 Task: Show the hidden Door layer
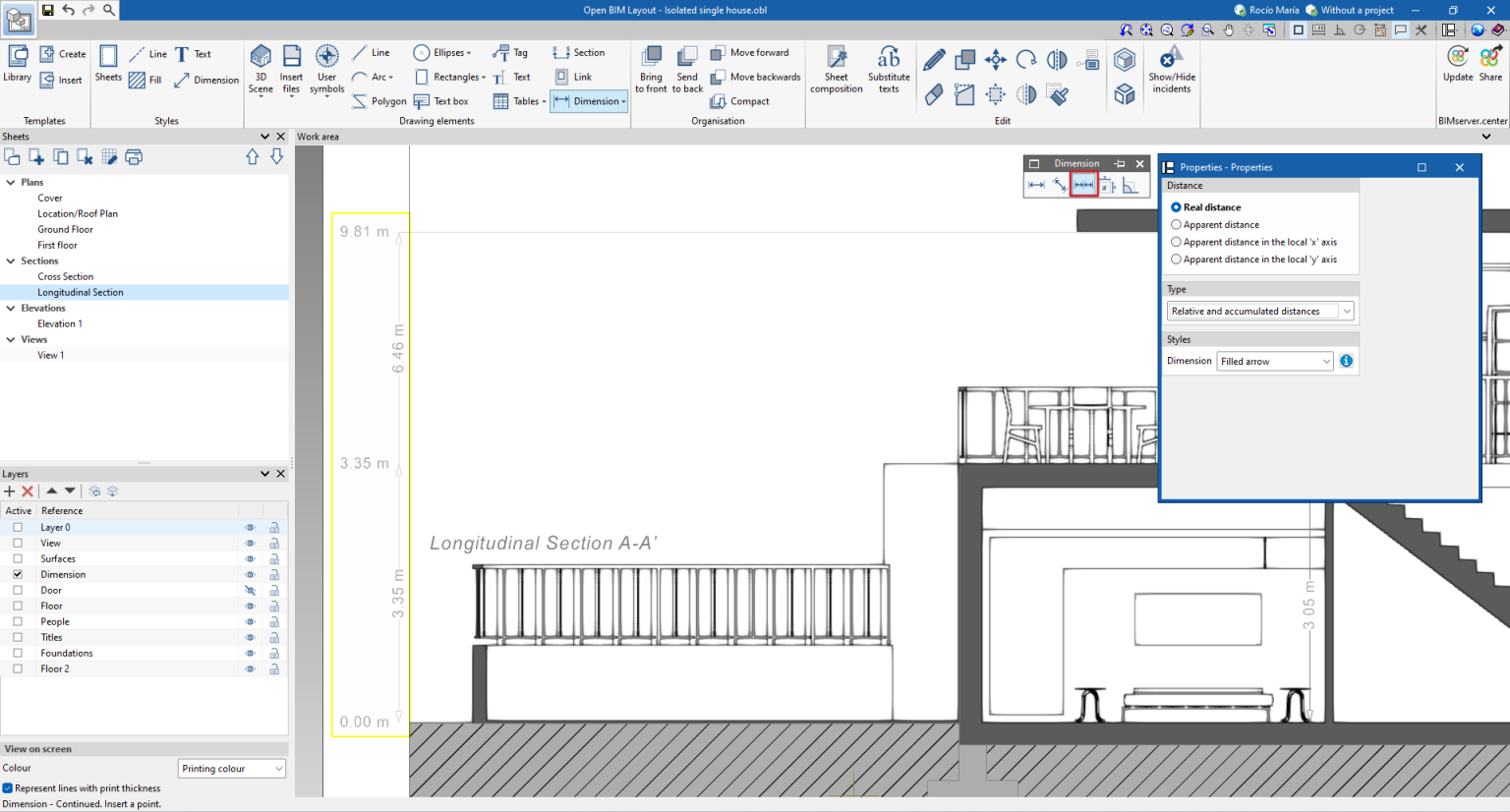(251, 590)
